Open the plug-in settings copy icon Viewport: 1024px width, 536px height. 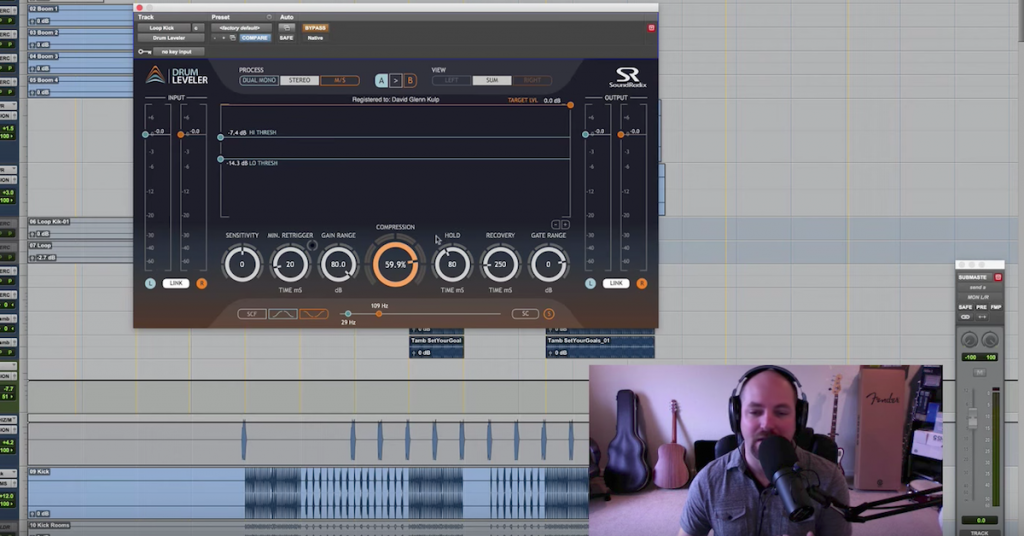[232, 38]
